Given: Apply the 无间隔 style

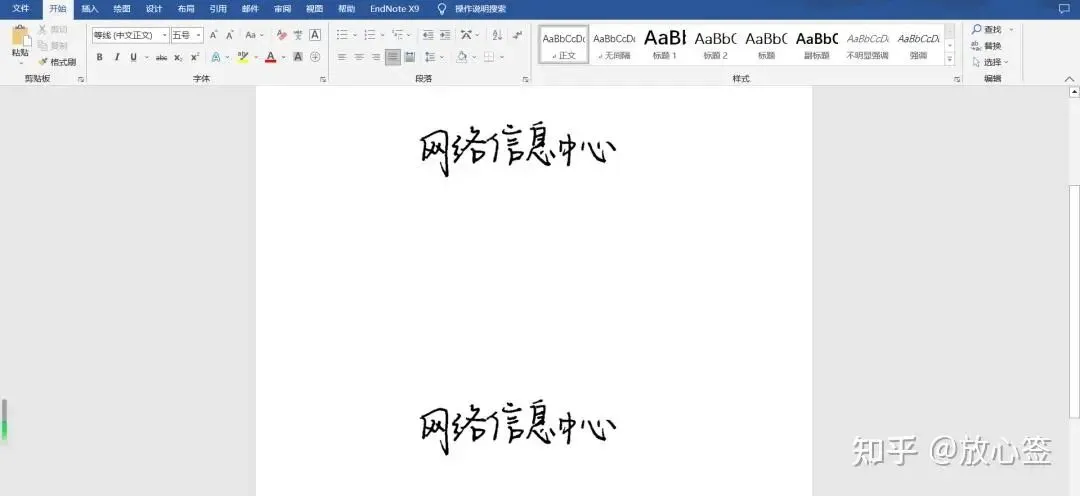Looking at the screenshot, I should (x=614, y=45).
